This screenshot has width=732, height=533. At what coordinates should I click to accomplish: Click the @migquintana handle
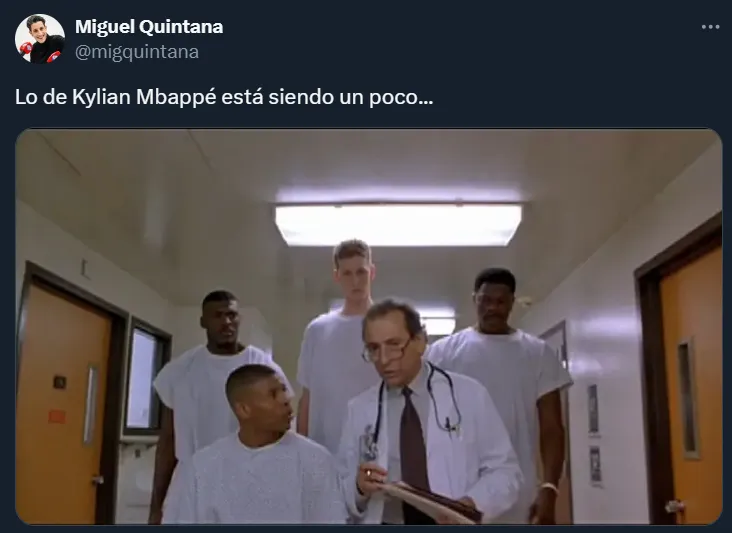pyautogui.click(x=137, y=52)
